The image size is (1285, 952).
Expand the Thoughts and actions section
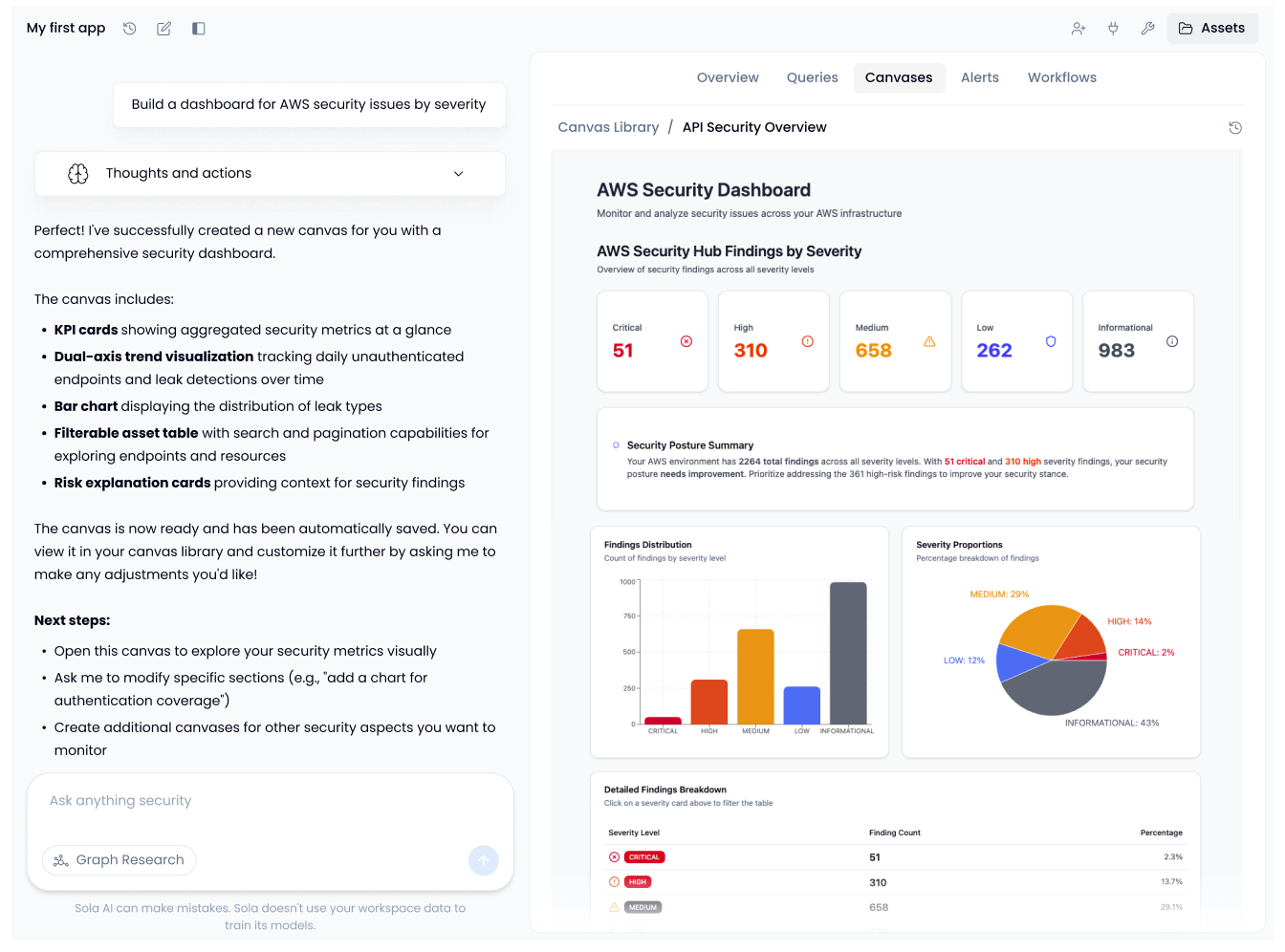pos(270,174)
